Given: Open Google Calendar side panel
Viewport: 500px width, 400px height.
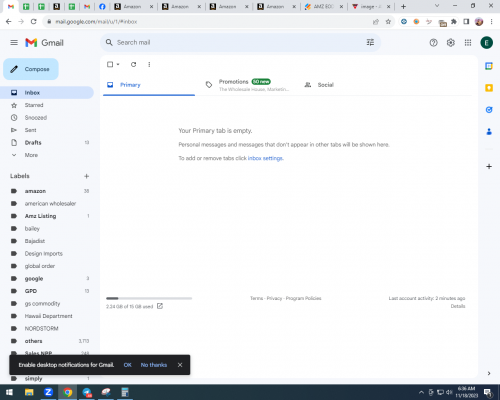Looking at the screenshot, I should (489, 66).
